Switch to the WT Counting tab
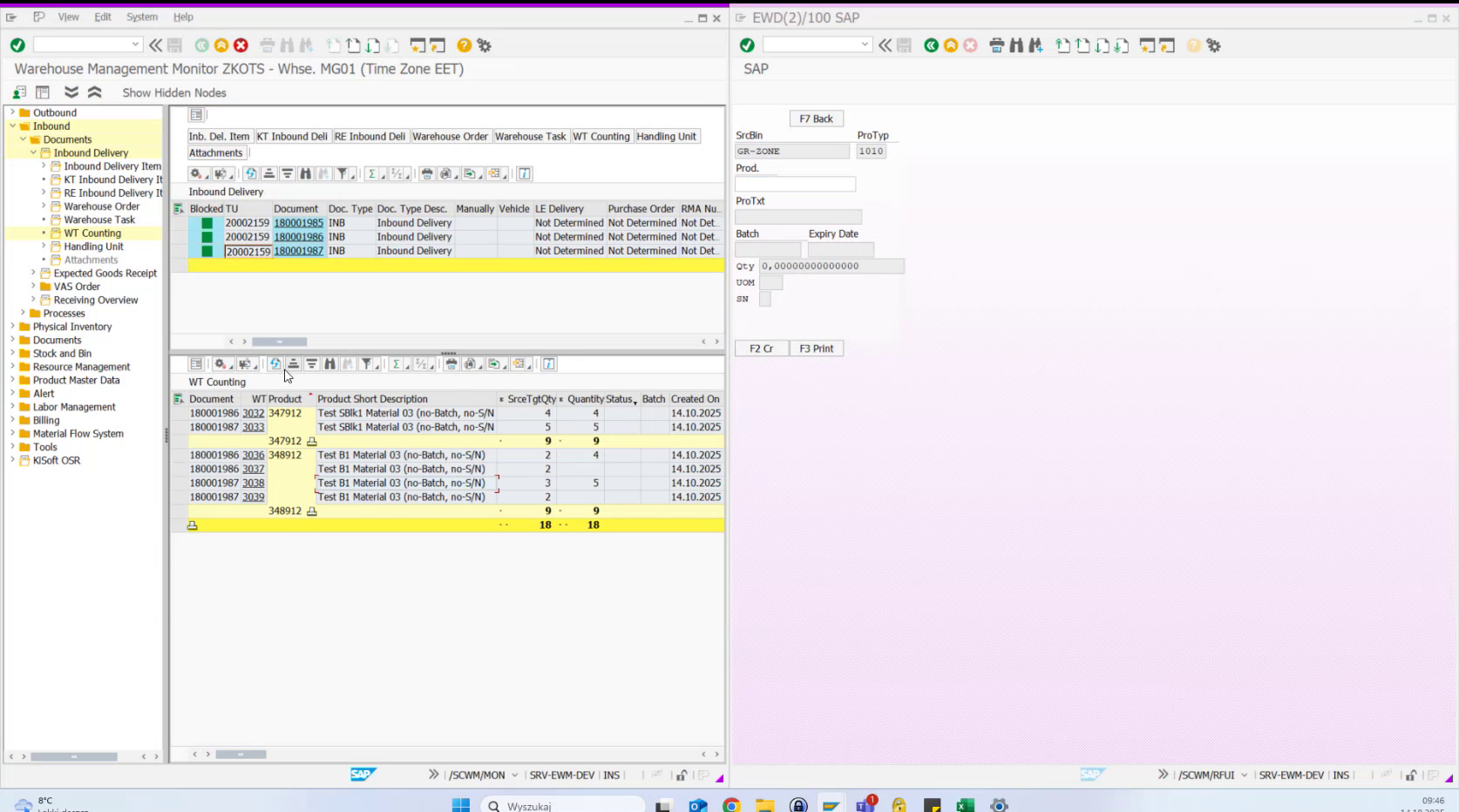 601,136
